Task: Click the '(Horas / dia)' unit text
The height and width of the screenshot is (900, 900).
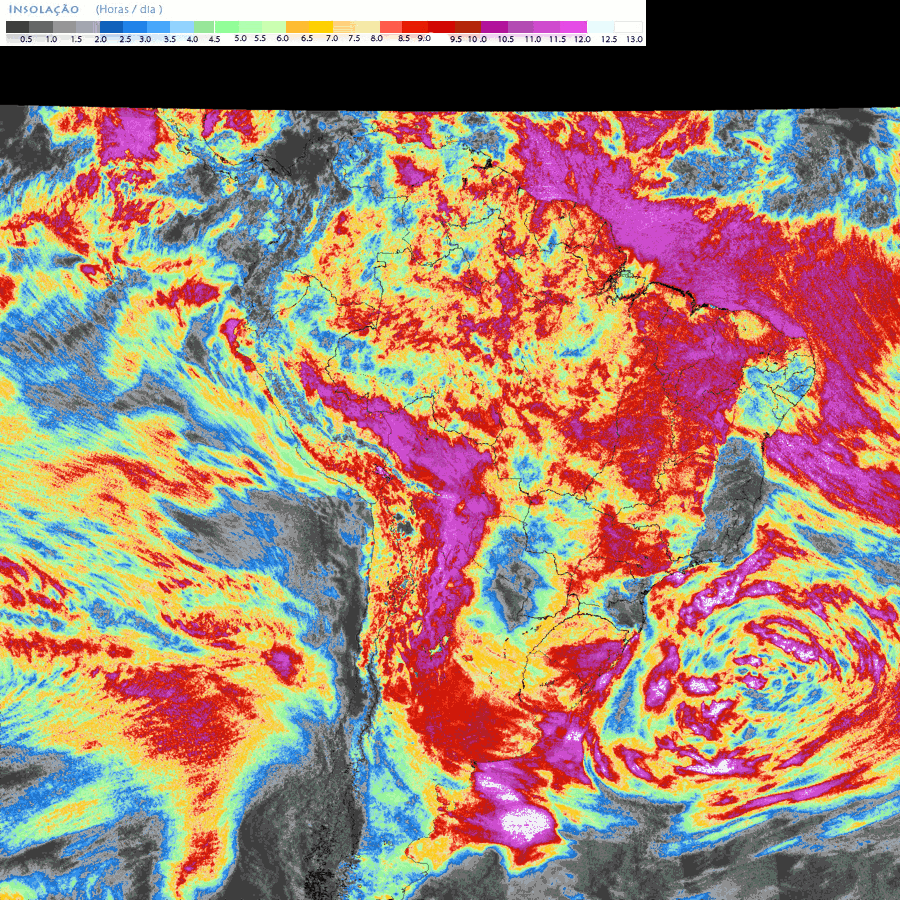Action: coord(129,9)
